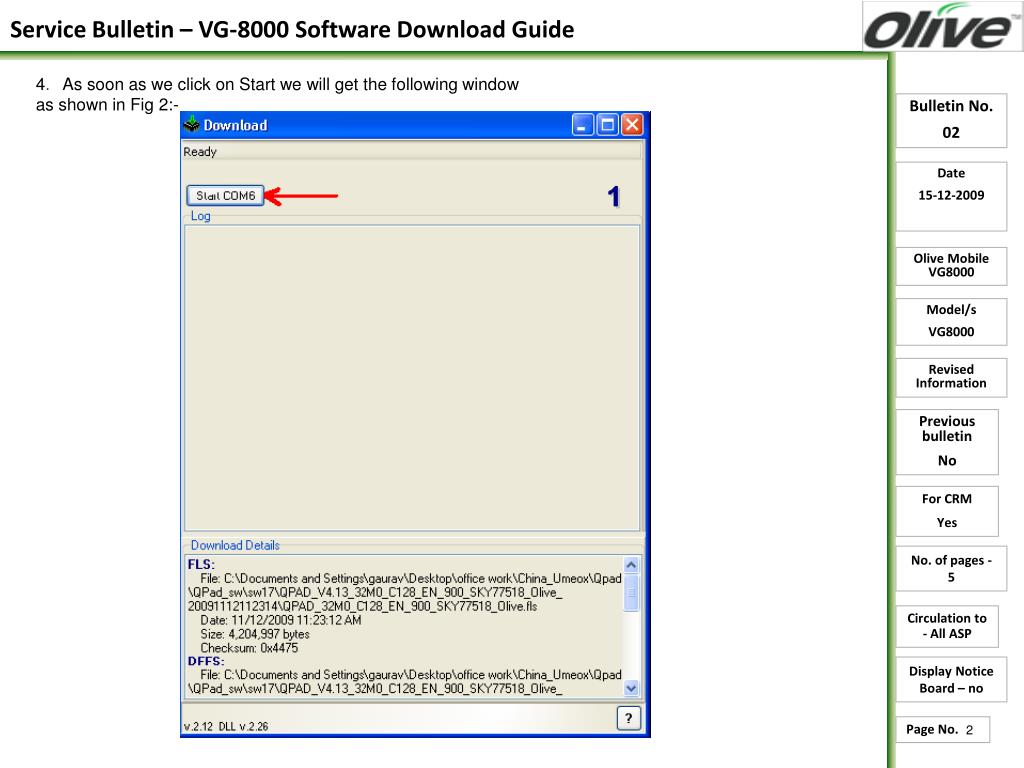This screenshot has width=1024, height=768.
Task: Click the No. of pages - 5 box
Action: (951, 568)
